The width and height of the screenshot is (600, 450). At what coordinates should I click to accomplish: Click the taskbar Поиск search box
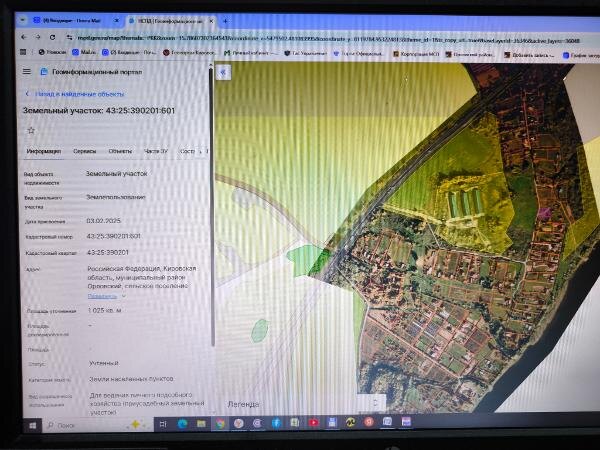(96, 425)
